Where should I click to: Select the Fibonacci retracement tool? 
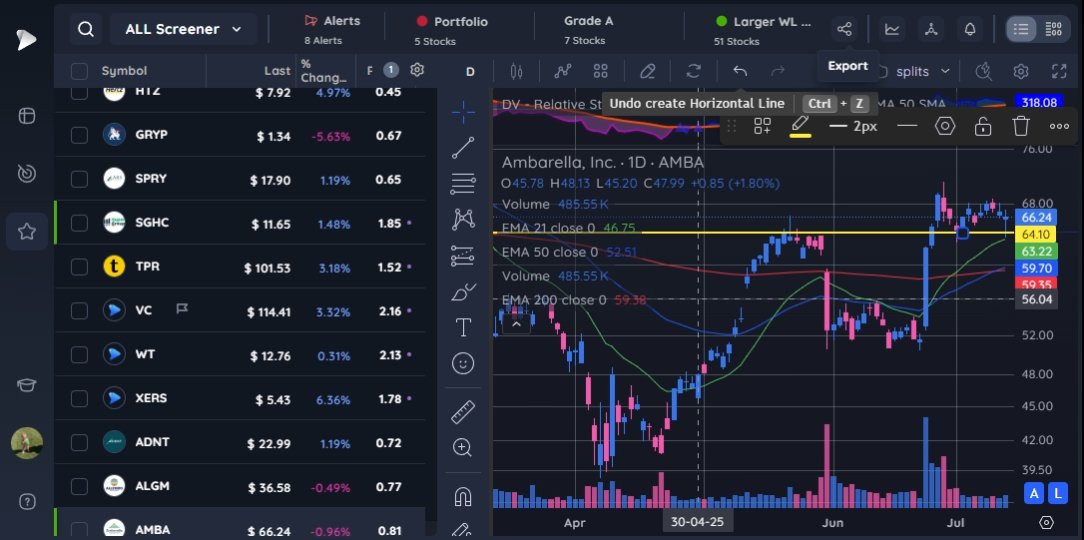coord(462,184)
